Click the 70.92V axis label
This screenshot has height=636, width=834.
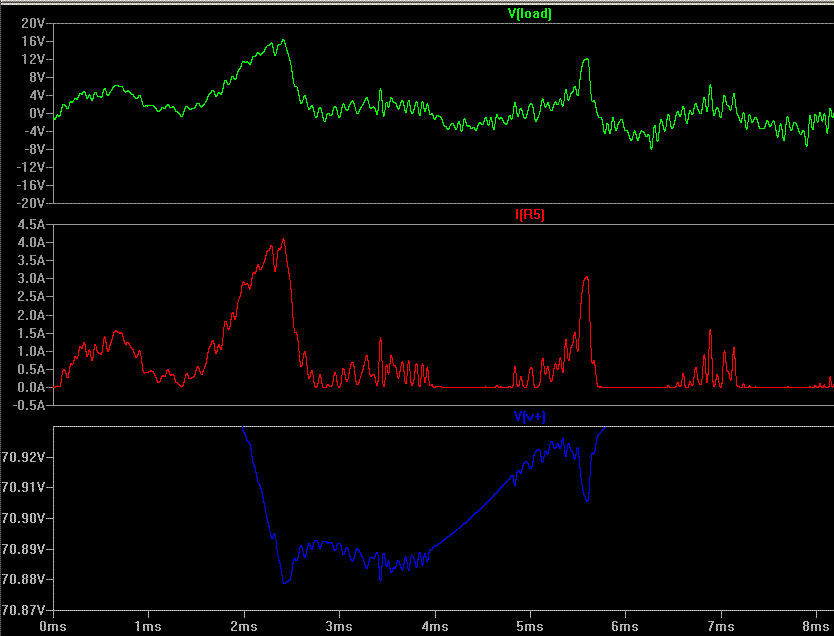tap(23, 457)
